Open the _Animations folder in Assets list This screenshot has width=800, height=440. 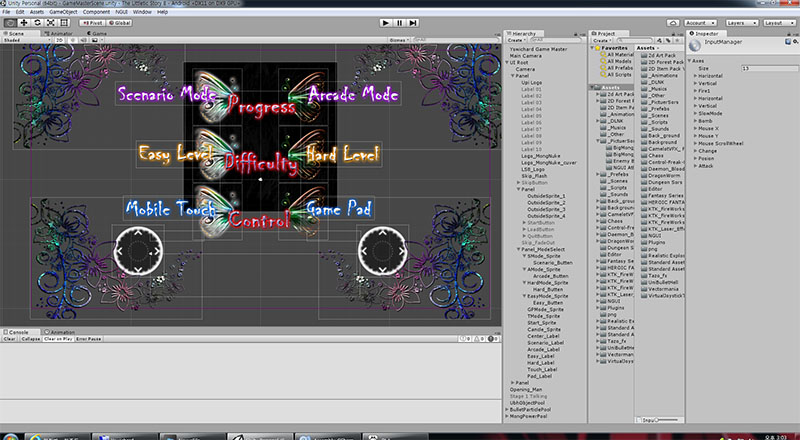[x=660, y=75]
